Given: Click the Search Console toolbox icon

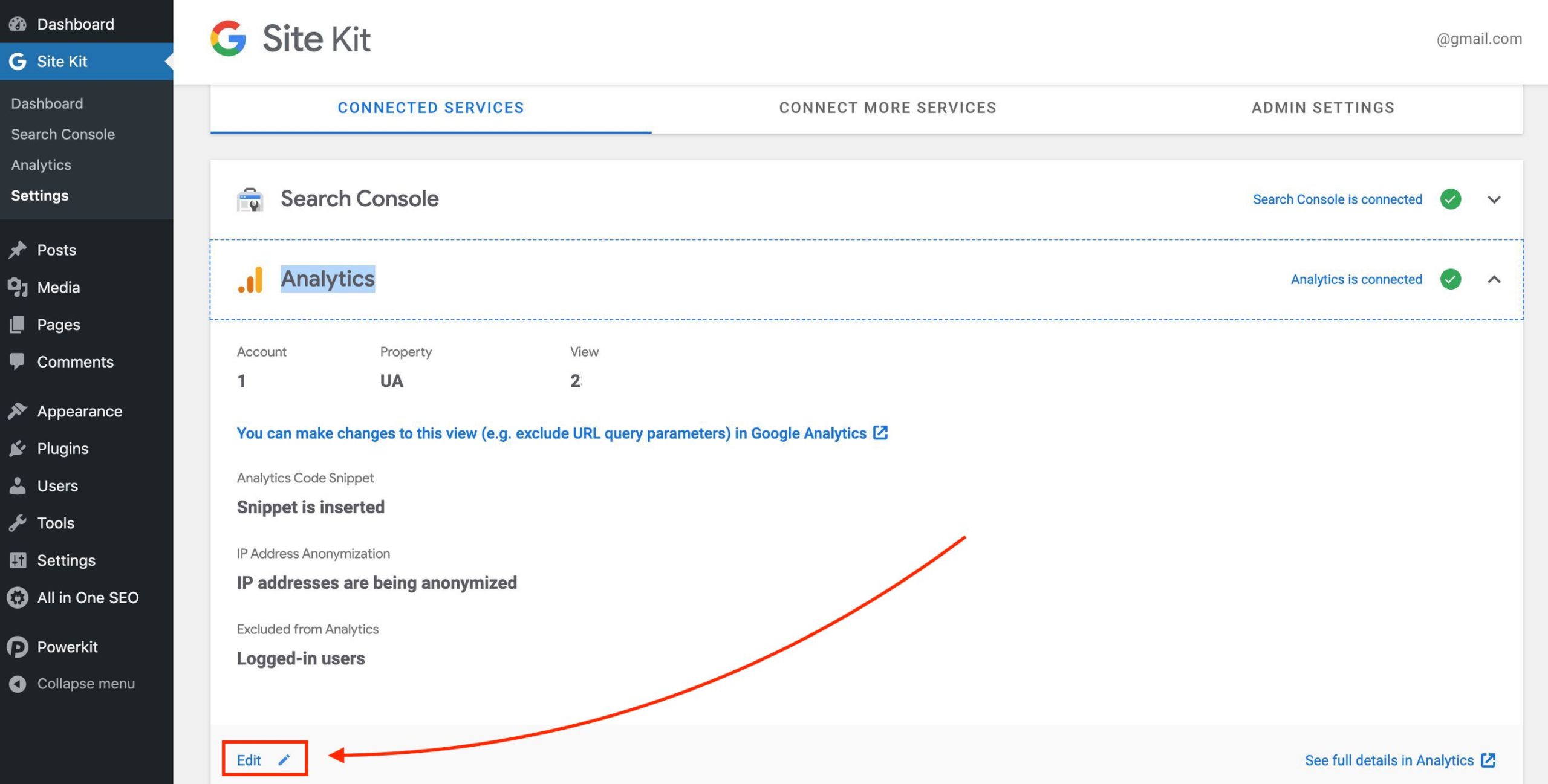Looking at the screenshot, I should (x=250, y=199).
